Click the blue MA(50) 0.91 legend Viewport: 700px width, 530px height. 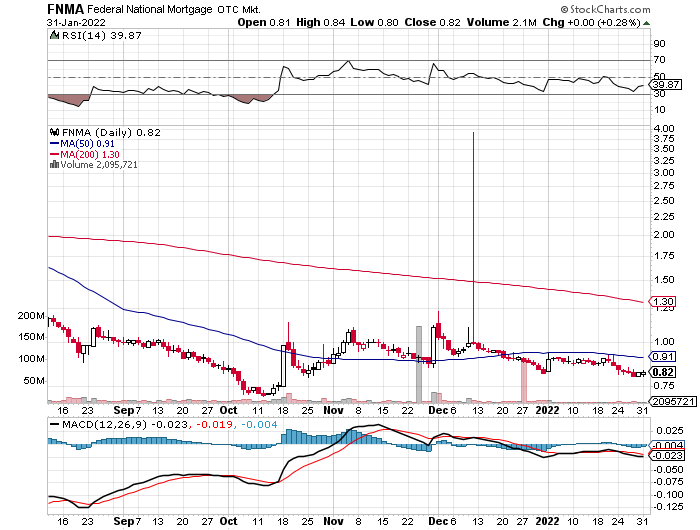pos(82,144)
